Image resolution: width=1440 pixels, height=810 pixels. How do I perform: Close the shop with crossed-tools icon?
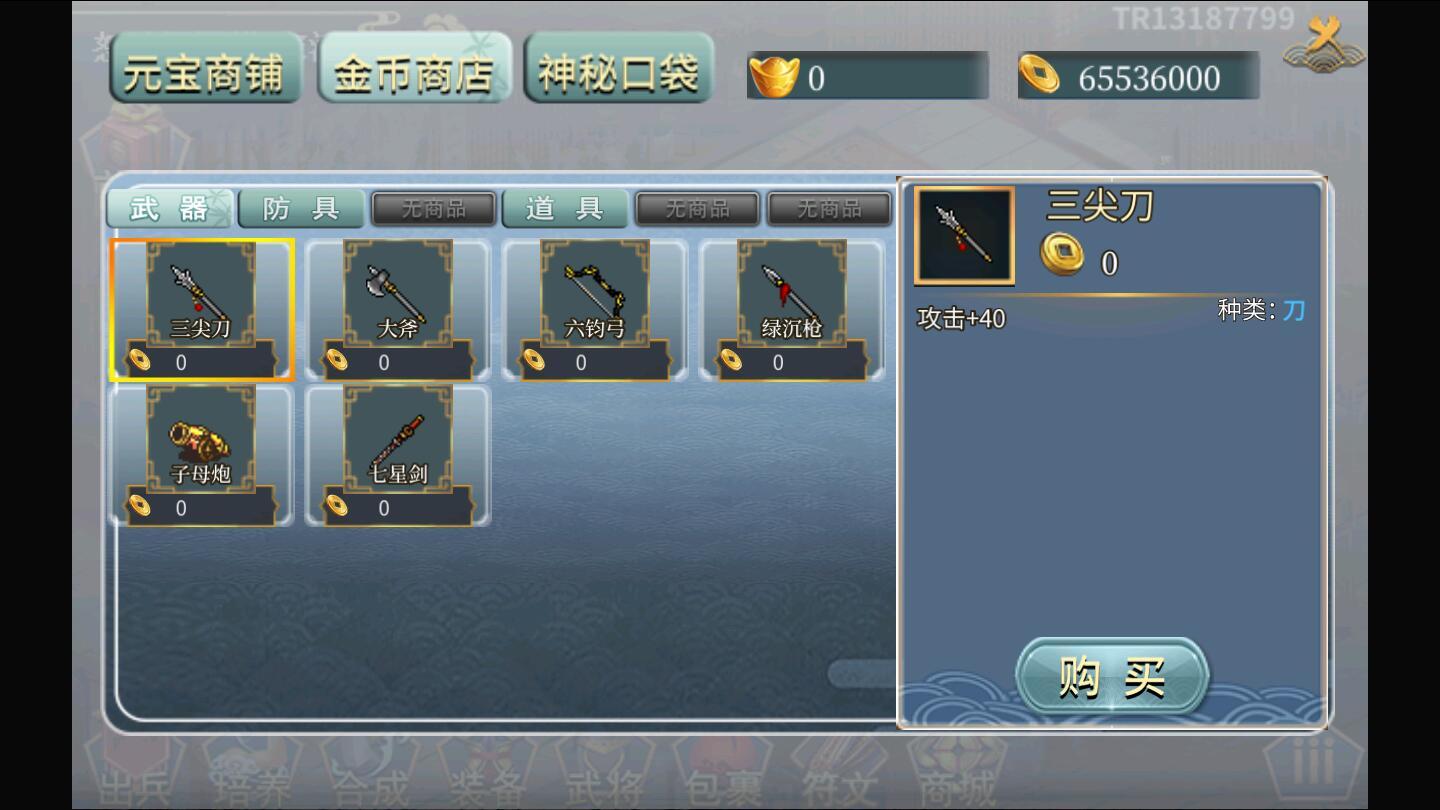coord(1325,45)
